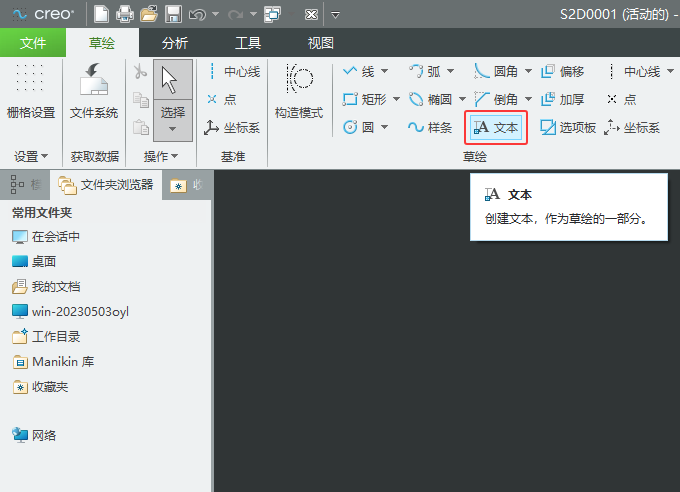Open the Palette (选项板) tool
The height and width of the screenshot is (492, 680).
[568, 128]
